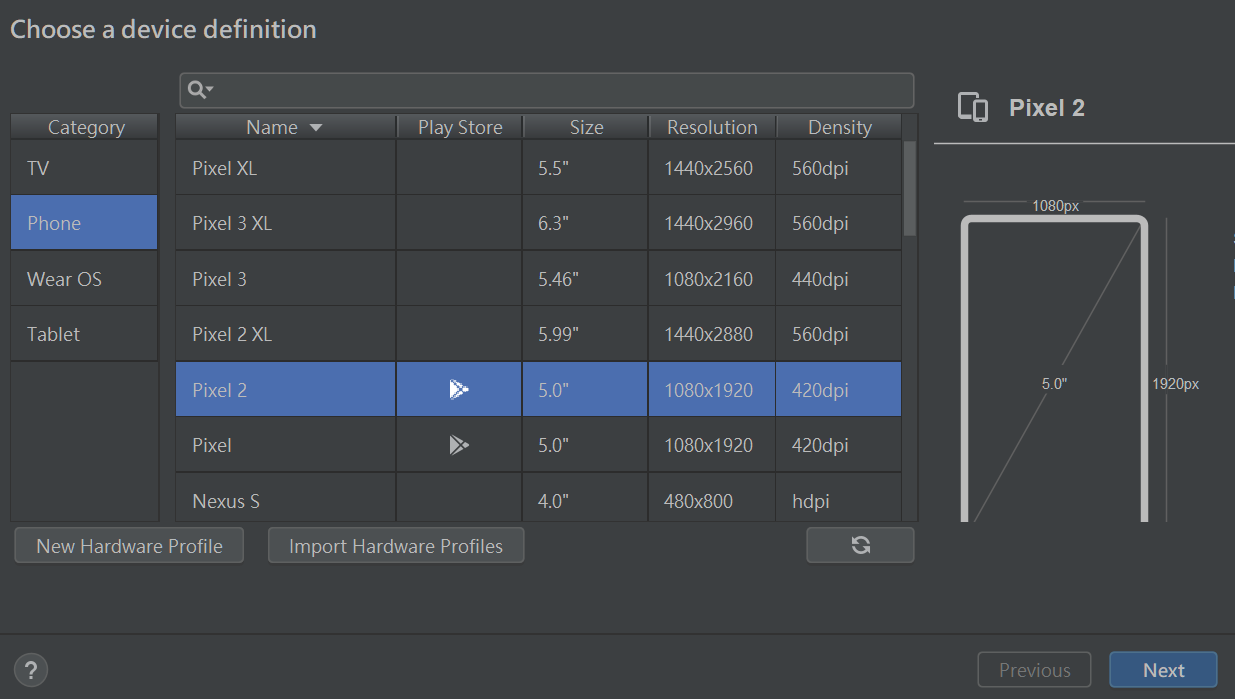Click the refresh icon button
Screen dimensions: 1235x699
(860, 545)
